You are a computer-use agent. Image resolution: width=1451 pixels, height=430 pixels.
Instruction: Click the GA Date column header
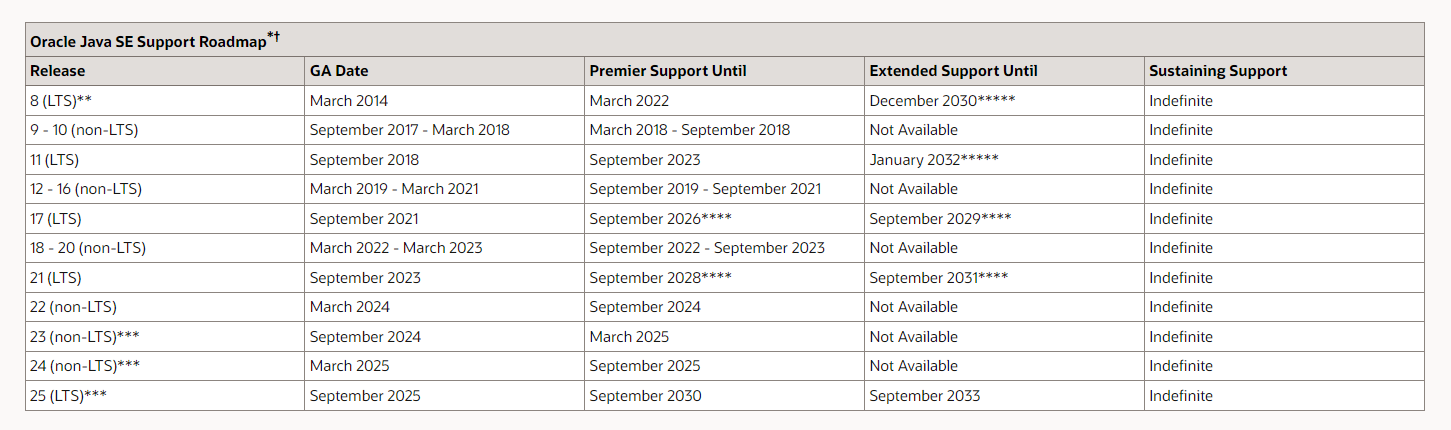coord(339,71)
